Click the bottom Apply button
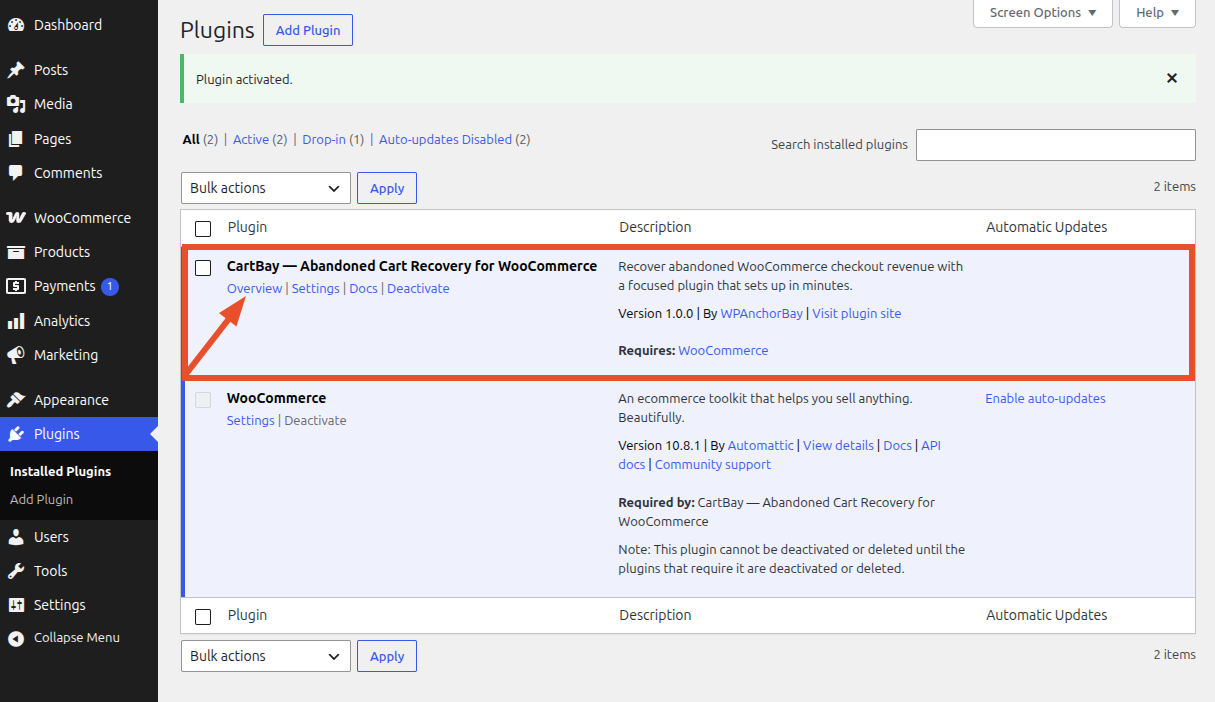Viewport: 1215px width, 702px height. 387,656
